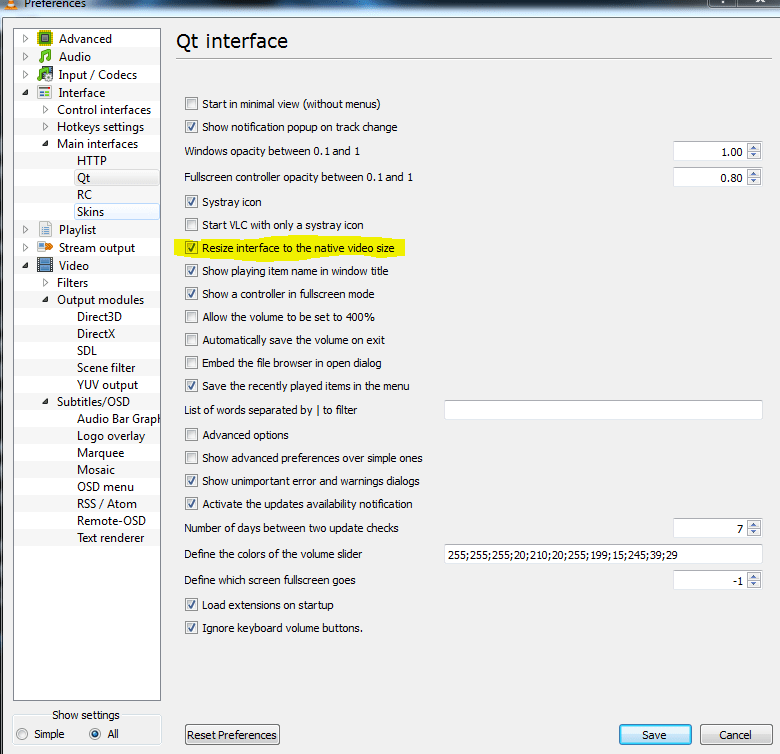Click the Windows opacity value field
Viewport: 780px width, 754px height.
click(x=710, y=151)
